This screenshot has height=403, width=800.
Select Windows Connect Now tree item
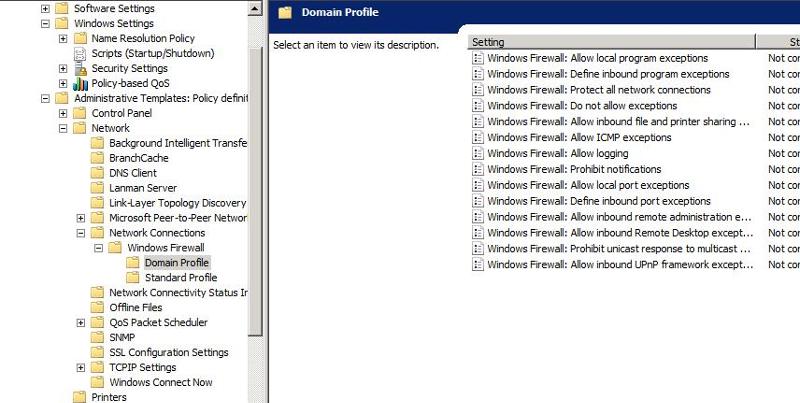pos(161,382)
